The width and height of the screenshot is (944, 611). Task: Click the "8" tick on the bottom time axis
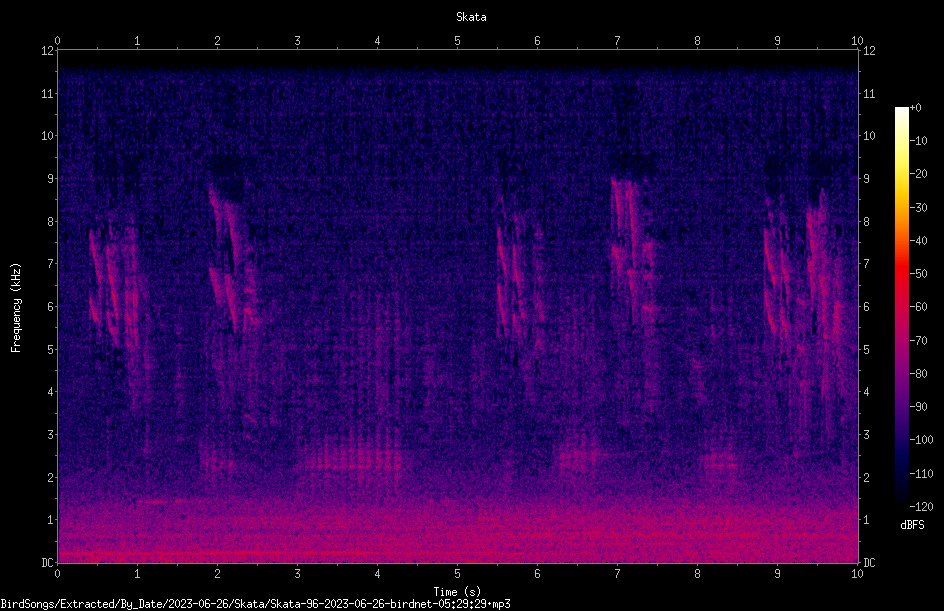pos(697,574)
